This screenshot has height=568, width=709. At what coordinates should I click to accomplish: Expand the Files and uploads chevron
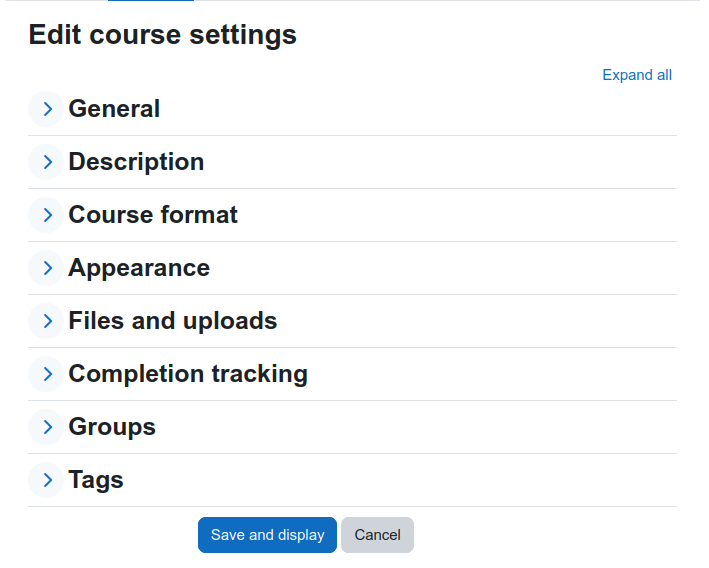[x=46, y=321]
